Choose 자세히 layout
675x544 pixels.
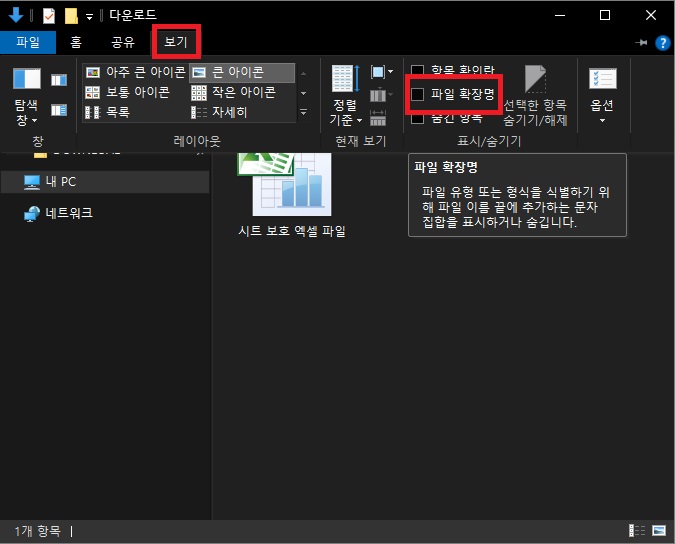(219, 112)
